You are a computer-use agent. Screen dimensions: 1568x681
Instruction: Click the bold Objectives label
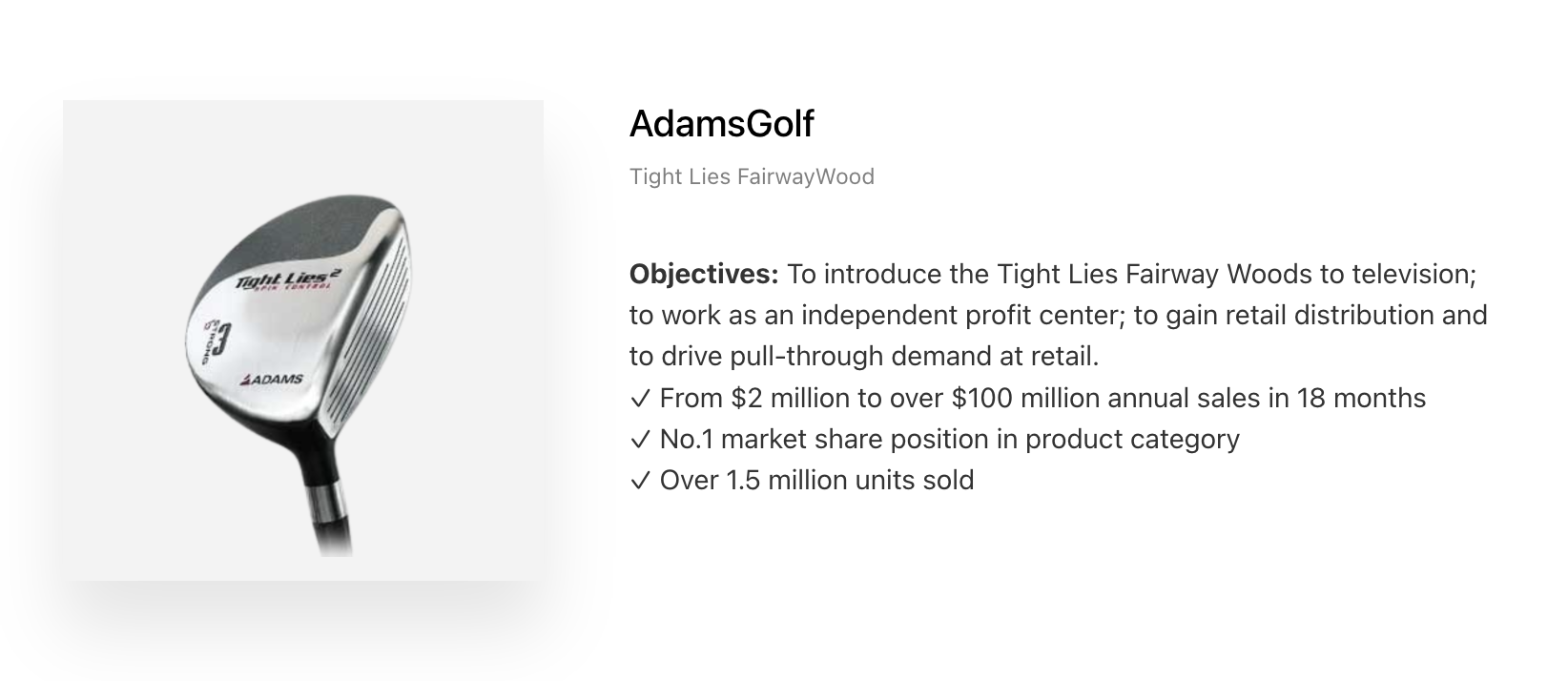(705, 275)
